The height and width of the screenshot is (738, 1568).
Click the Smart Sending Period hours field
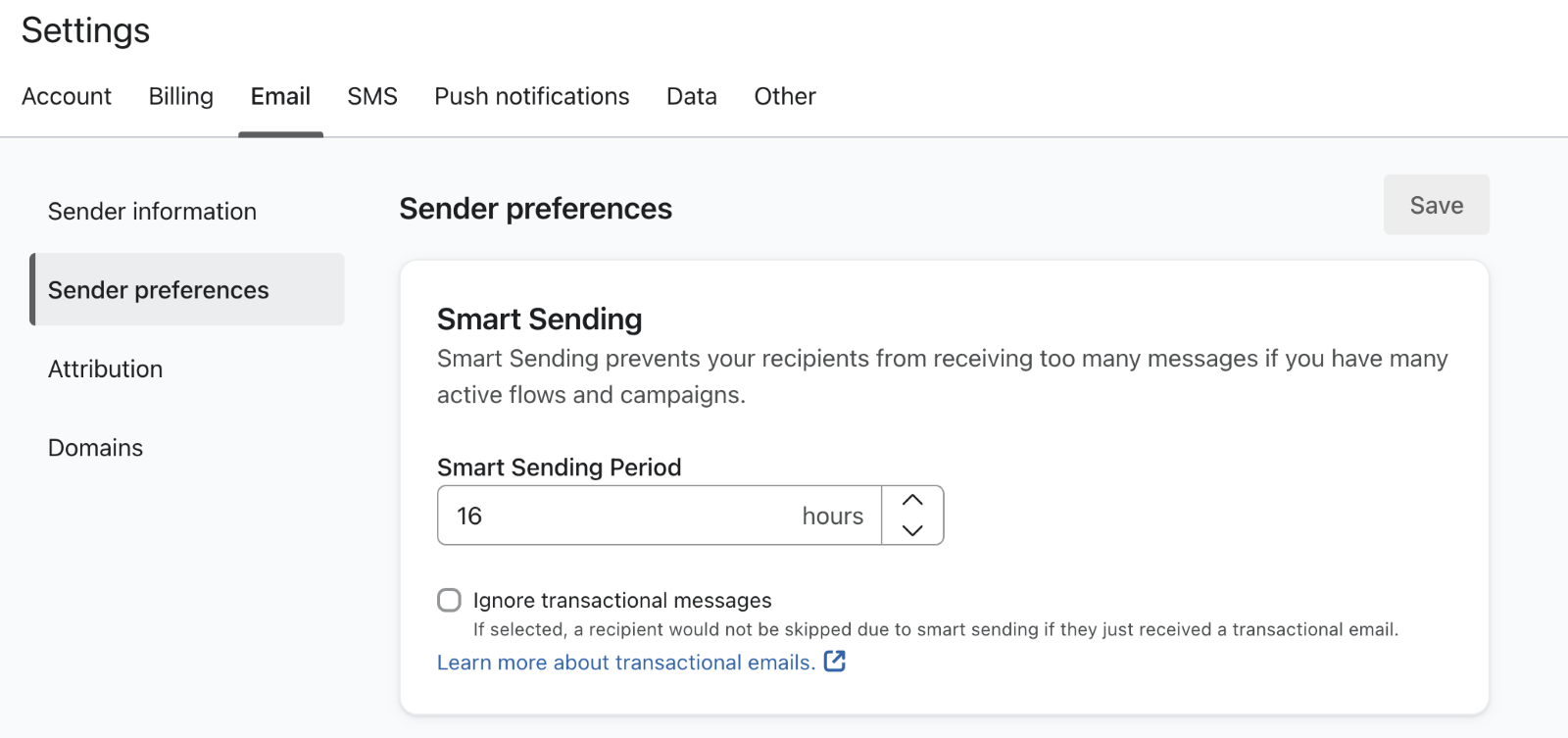660,516
